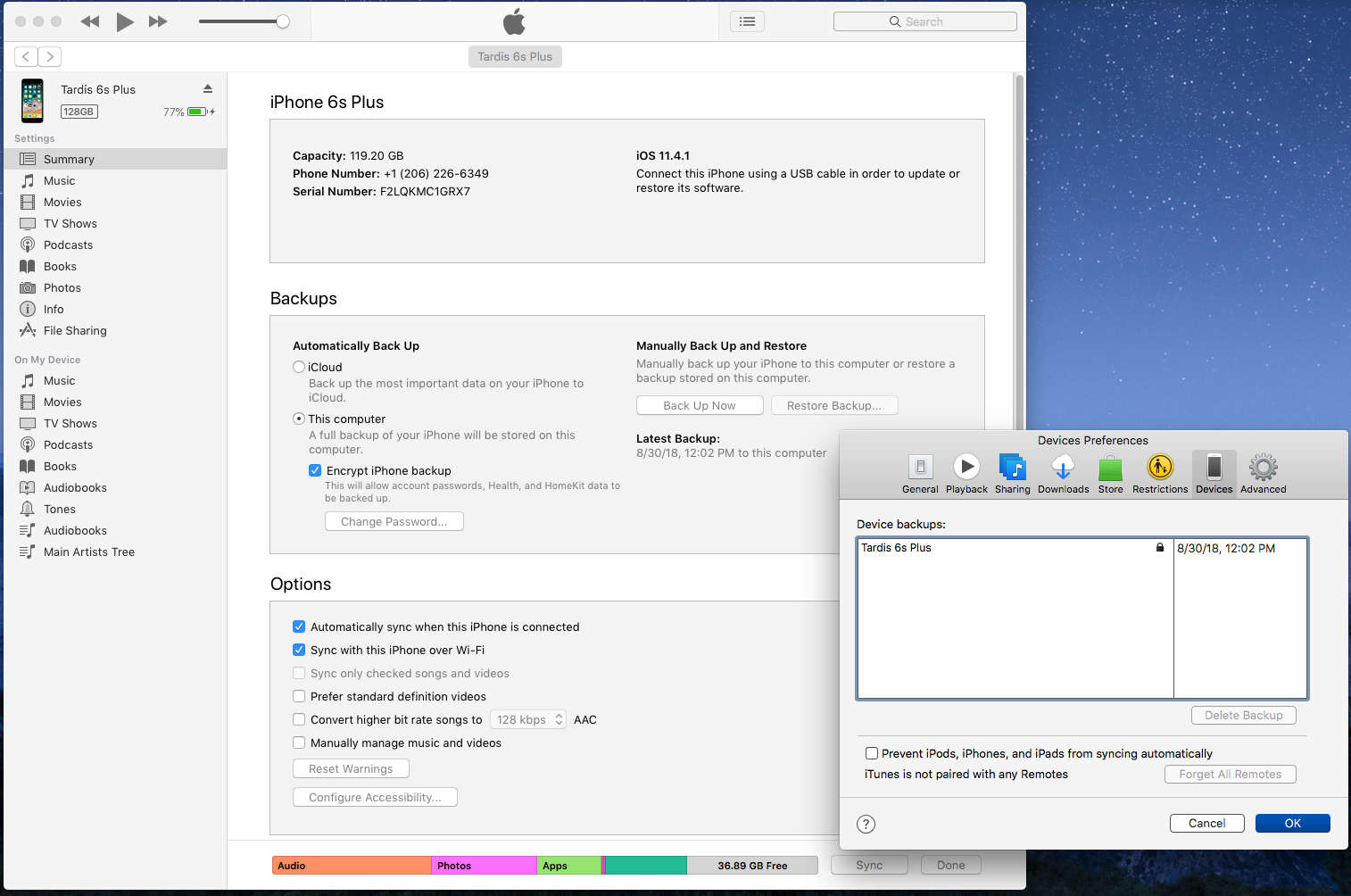
Task: Select iCloud backup radio button
Action: (x=299, y=367)
